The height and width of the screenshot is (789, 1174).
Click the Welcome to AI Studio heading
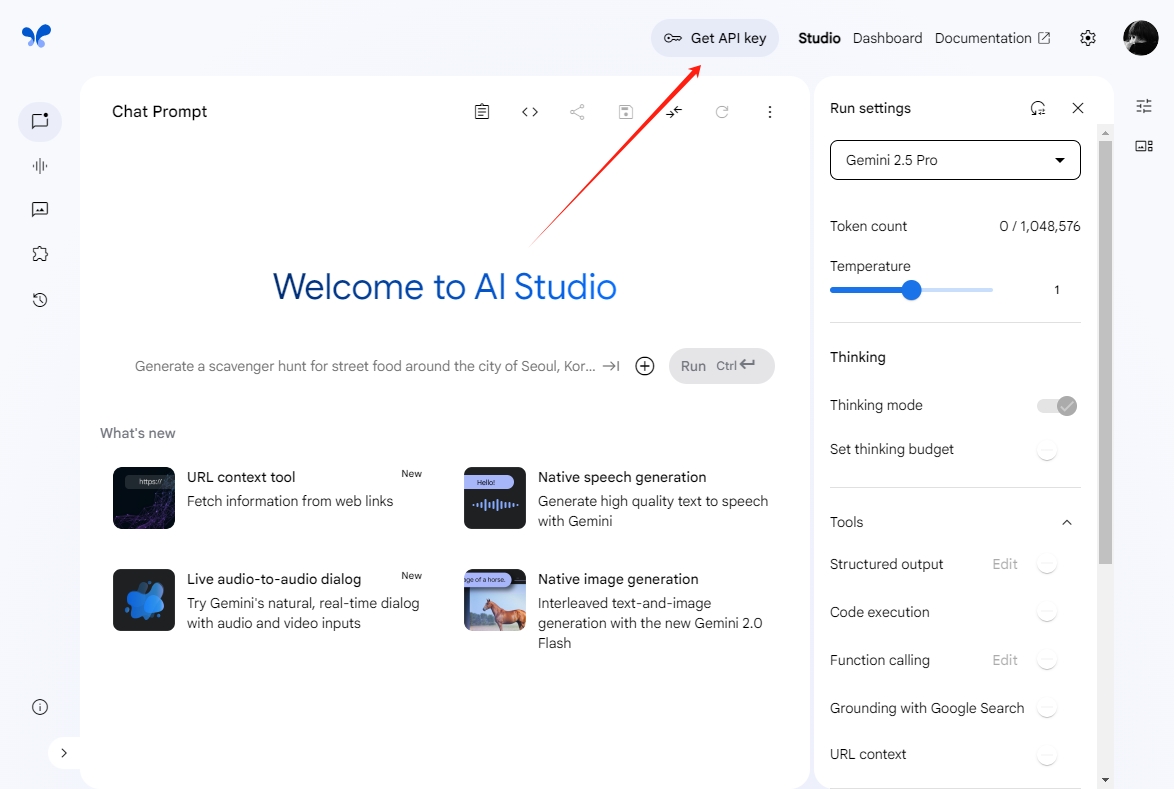445,287
